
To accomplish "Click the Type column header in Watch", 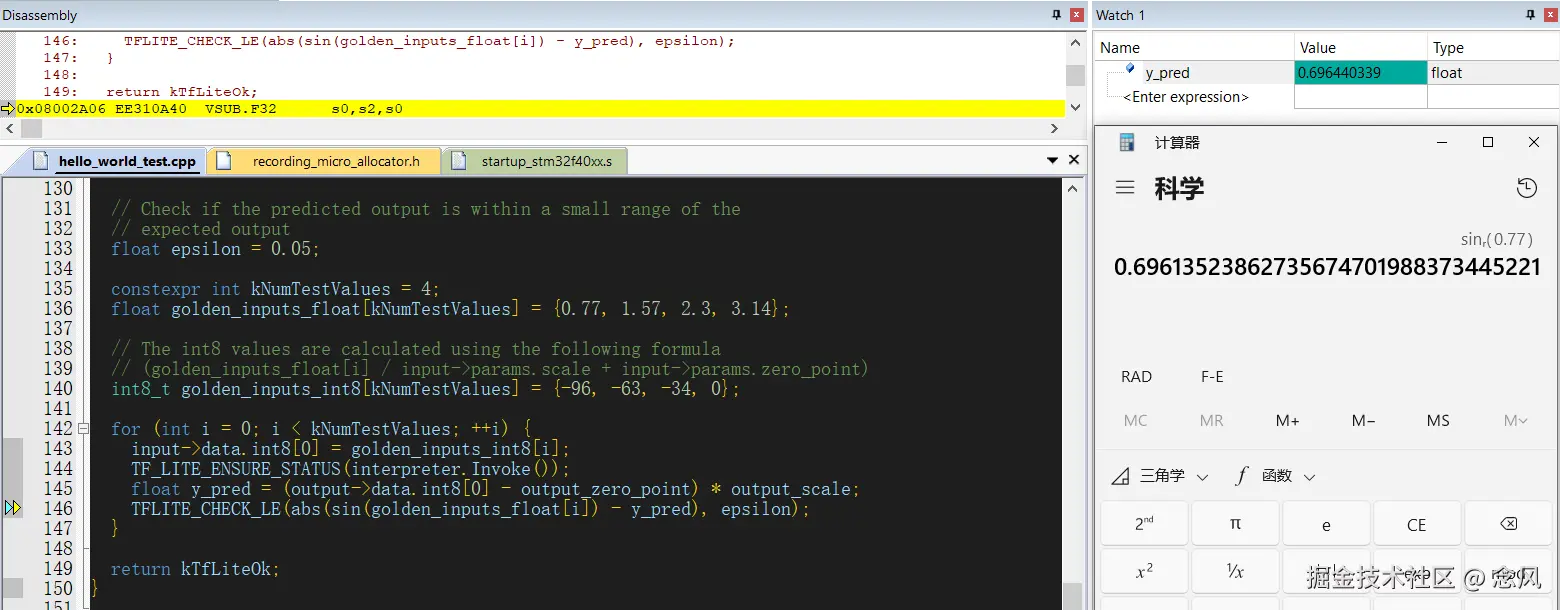I will click(1493, 47).
